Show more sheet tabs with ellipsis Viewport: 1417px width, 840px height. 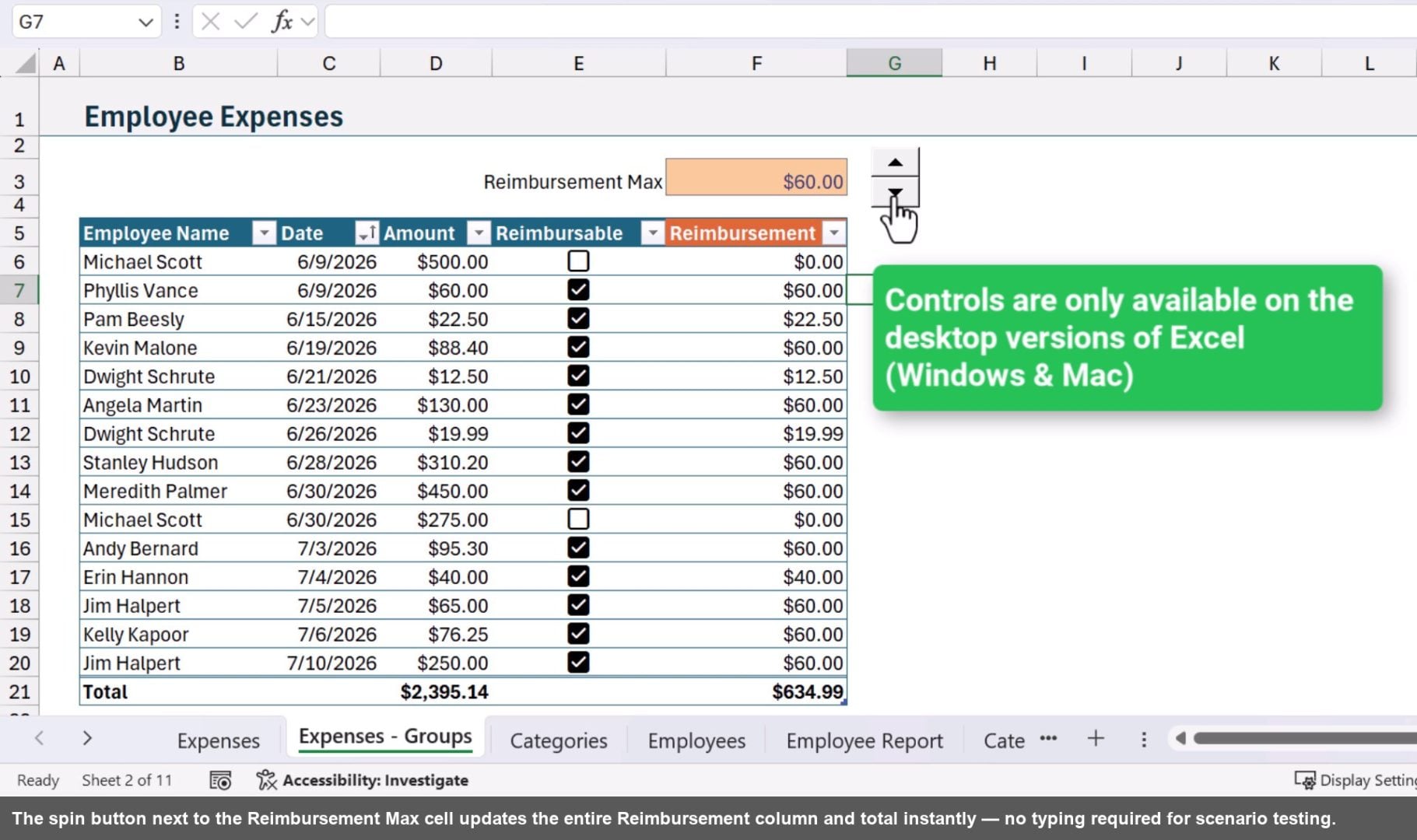pyautogui.click(x=1048, y=738)
